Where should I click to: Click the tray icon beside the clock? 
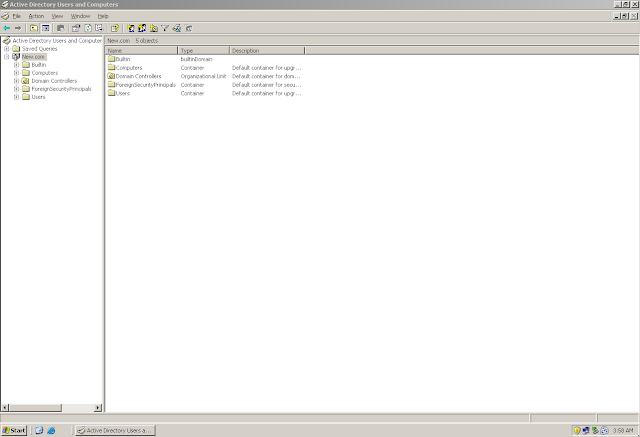point(604,430)
